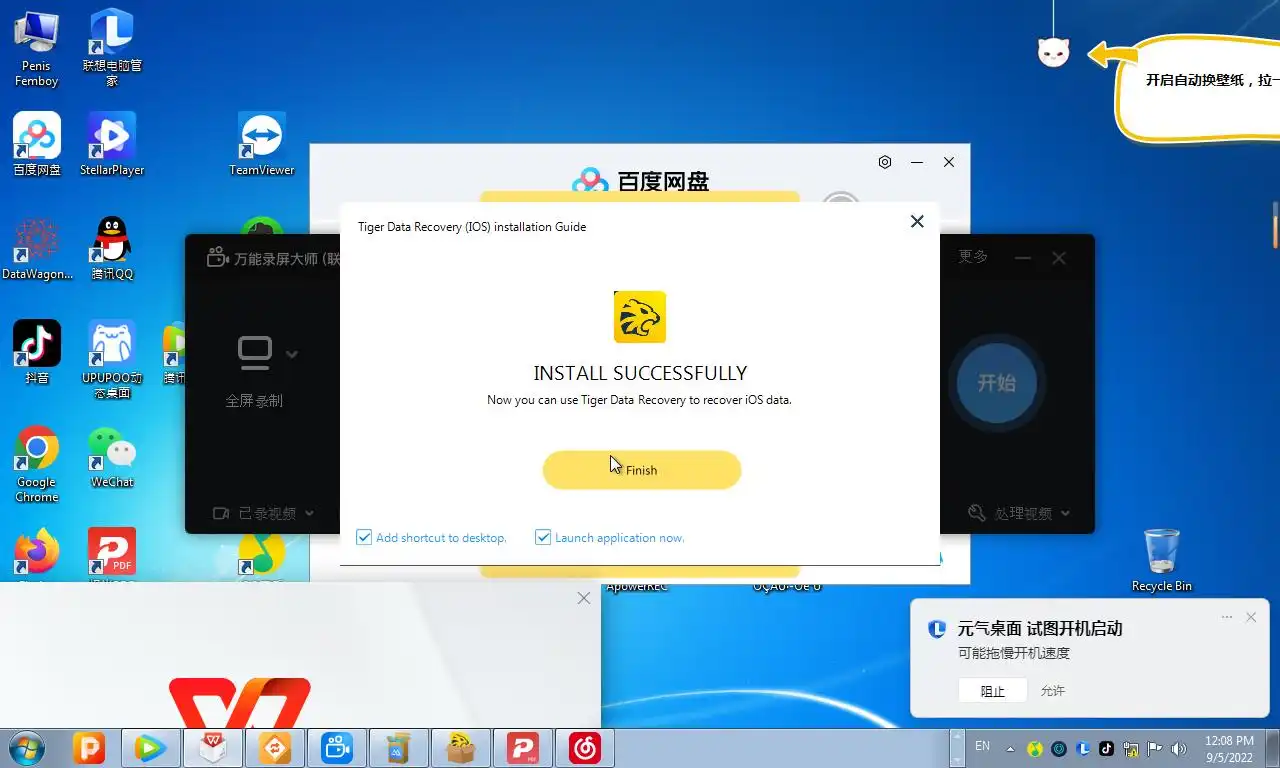Select the computer monitor desktop icon
The width and height of the screenshot is (1280, 768).
pos(37,47)
